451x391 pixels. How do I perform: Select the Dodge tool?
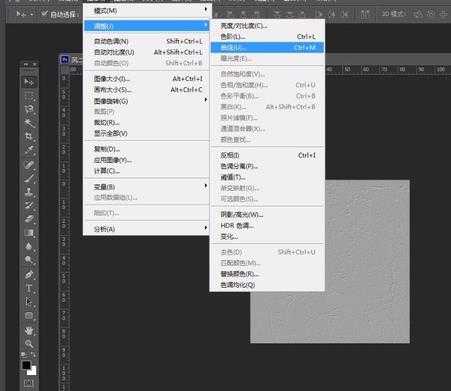pos(29,260)
